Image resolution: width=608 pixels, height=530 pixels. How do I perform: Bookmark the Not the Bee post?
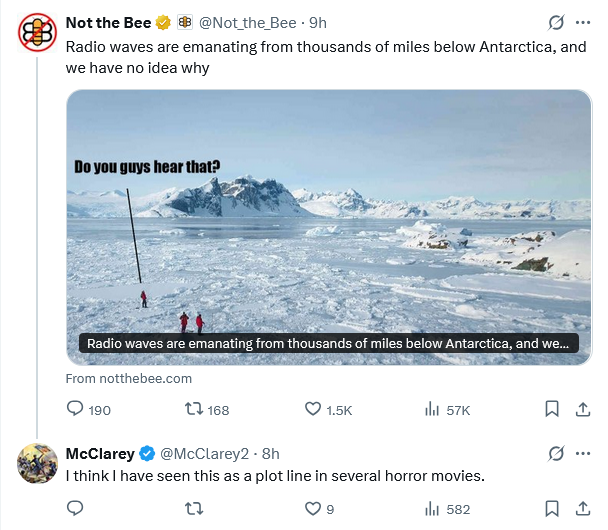click(x=551, y=409)
